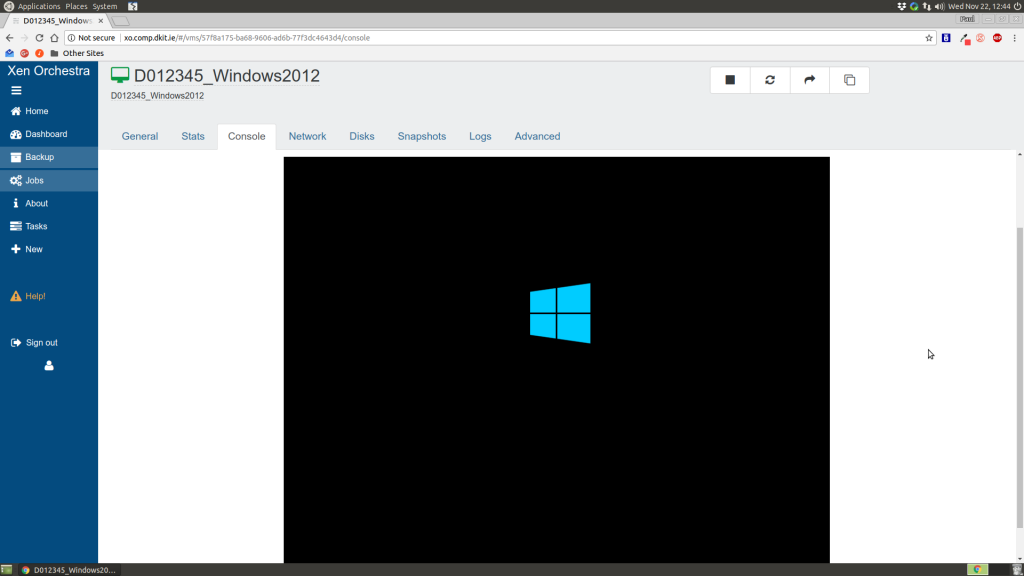Reload the page in the browser

click(39, 38)
